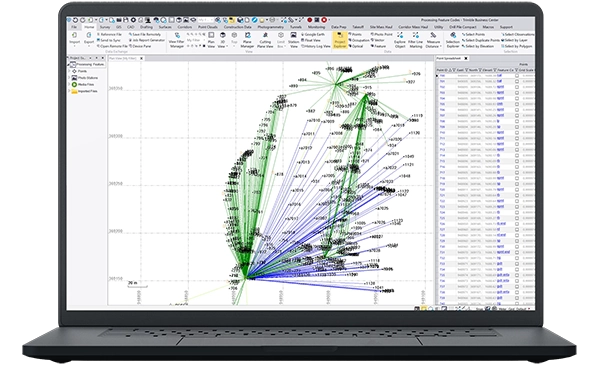Open the Import dropdown arrow
Viewport: 600px width, 375px height.
[75, 46]
